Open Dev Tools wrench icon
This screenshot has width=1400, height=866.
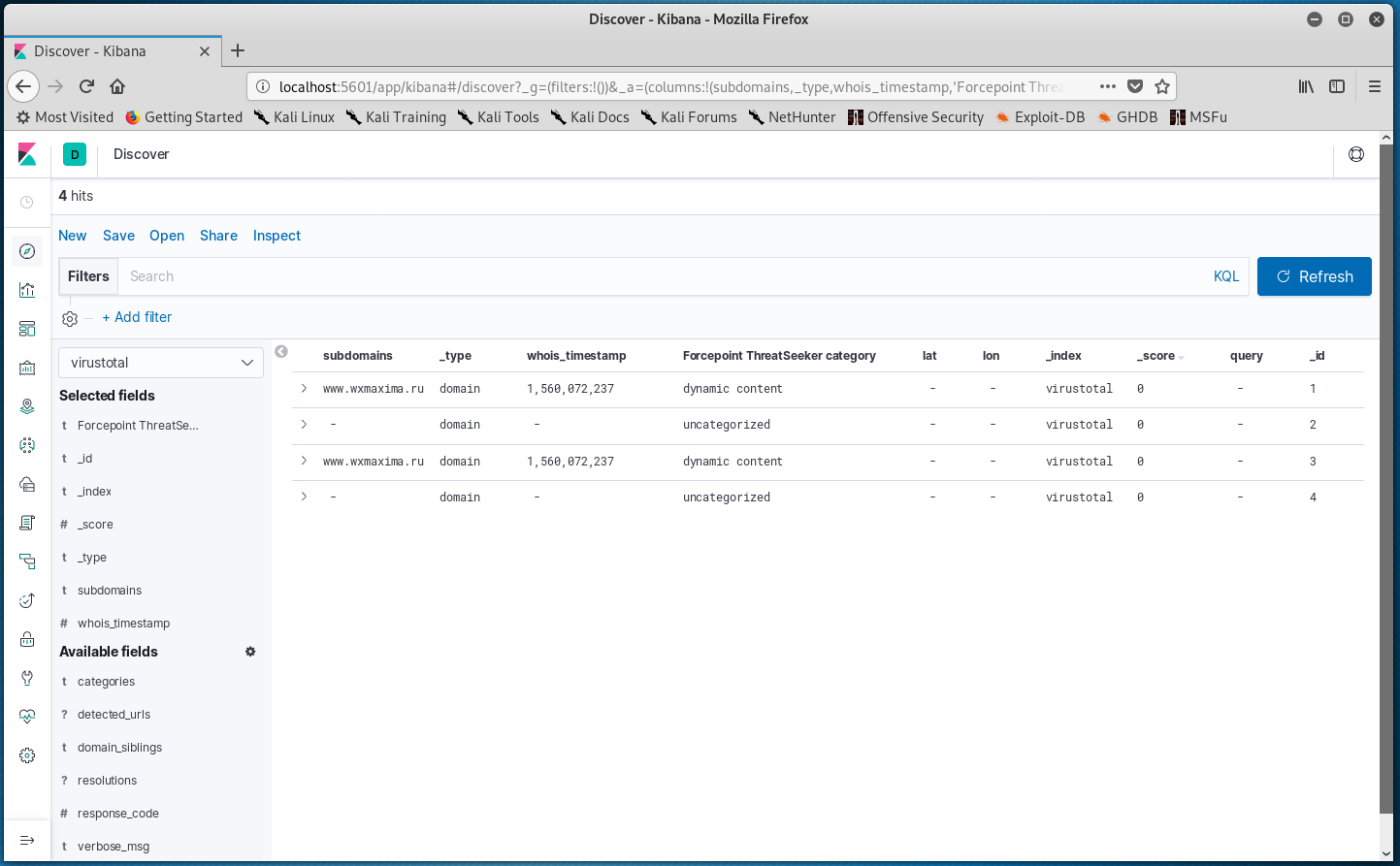click(27, 678)
